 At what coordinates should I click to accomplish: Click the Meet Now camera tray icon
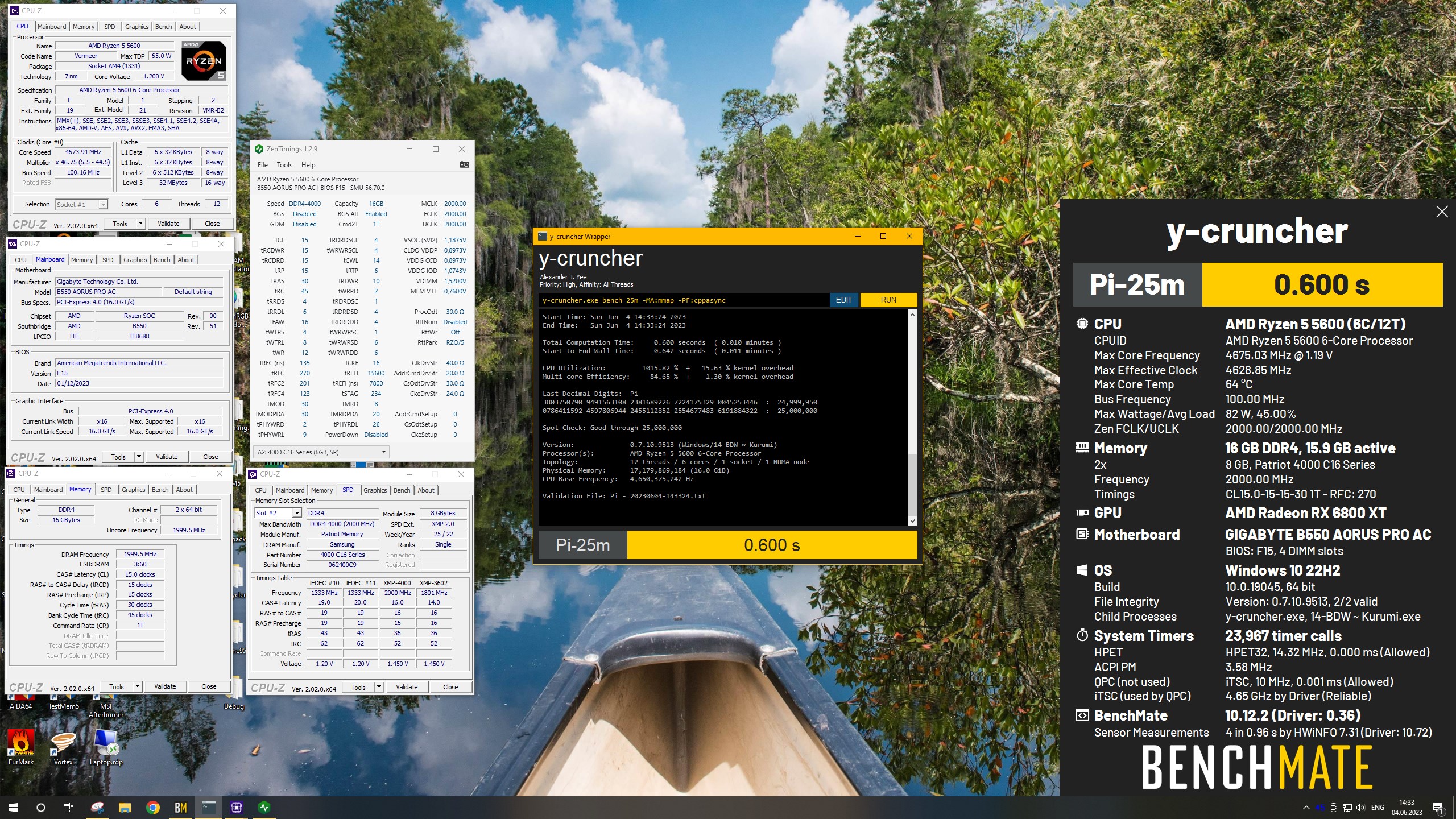pos(1334,808)
